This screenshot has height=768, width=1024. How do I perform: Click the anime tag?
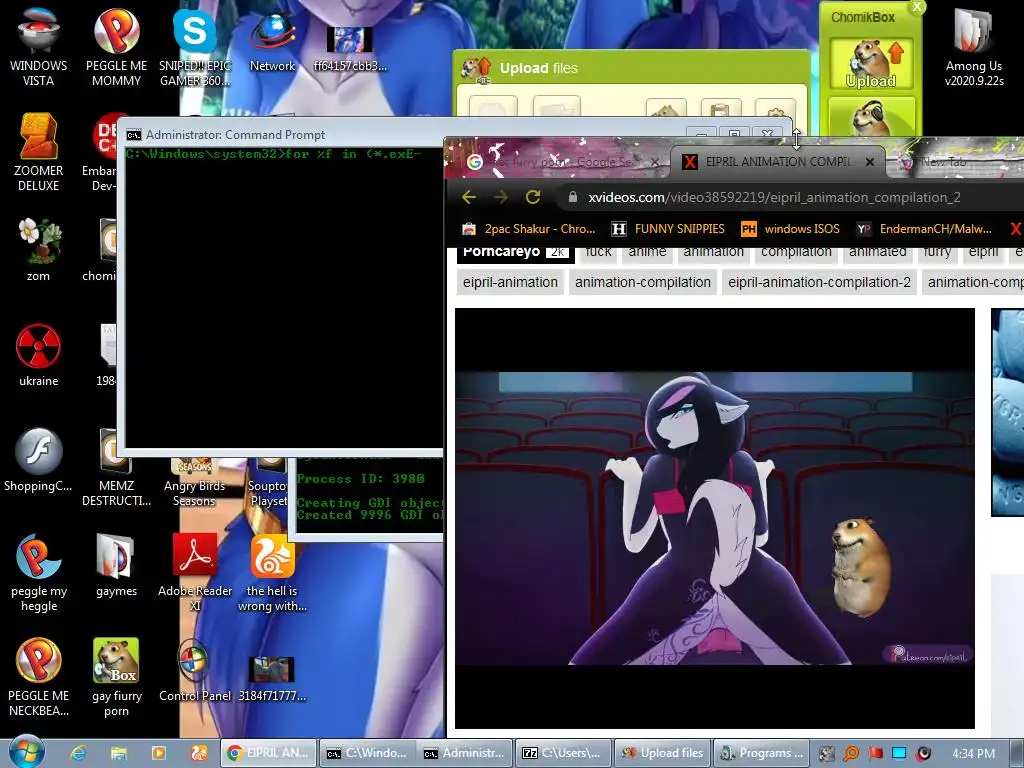647,253
